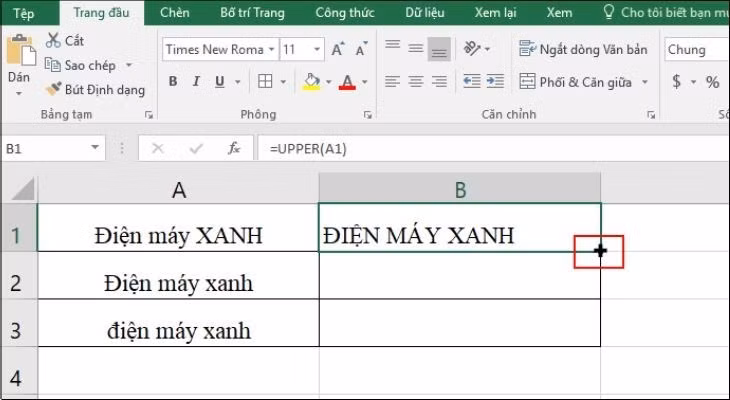The height and width of the screenshot is (400, 730).
Task: Open Căn chỉnh alignment dialog launcher
Action: click(x=651, y=115)
